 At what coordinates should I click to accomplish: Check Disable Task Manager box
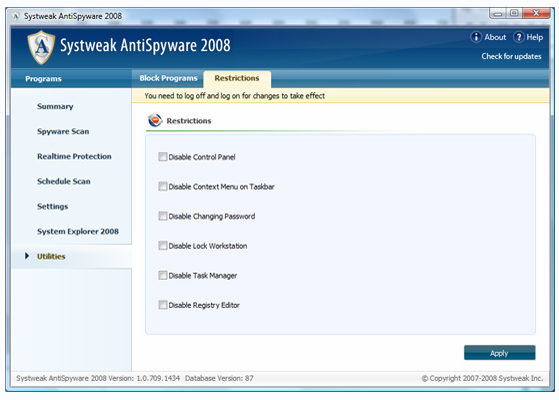pos(163,275)
